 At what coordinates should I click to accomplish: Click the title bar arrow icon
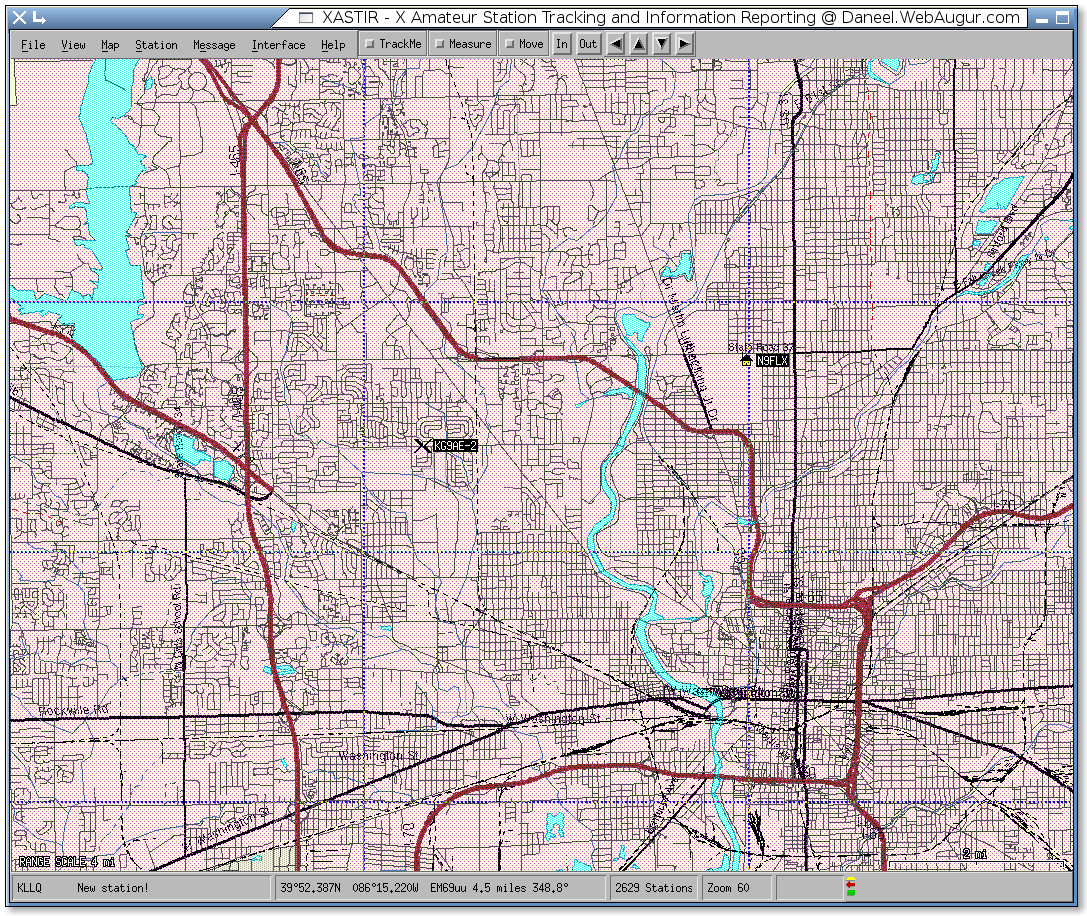(x=39, y=18)
